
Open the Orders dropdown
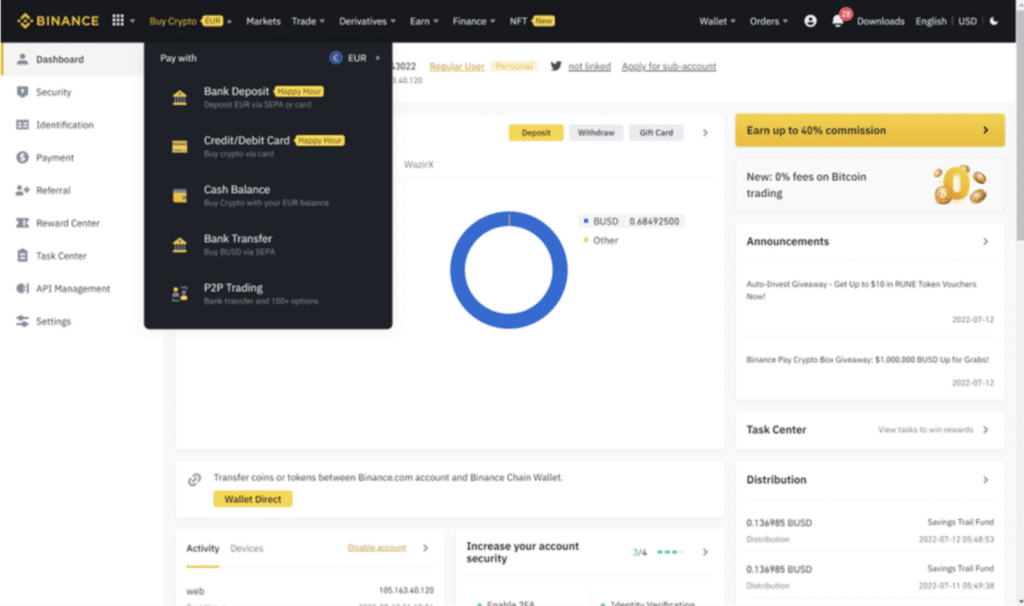[768, 21]
